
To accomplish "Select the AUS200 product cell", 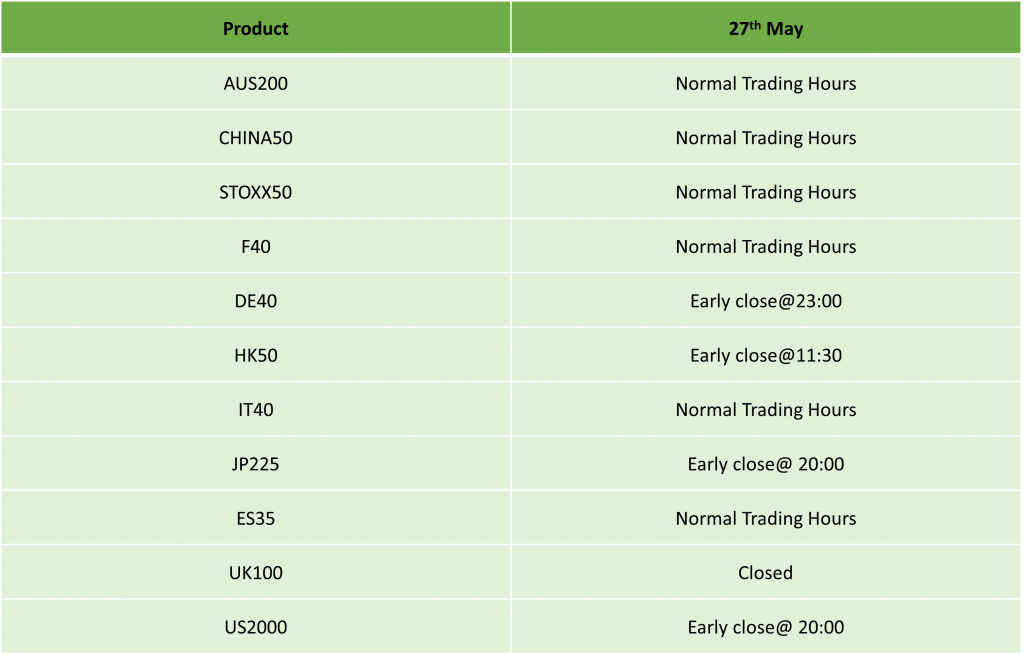I will click(x=255, y=84).
